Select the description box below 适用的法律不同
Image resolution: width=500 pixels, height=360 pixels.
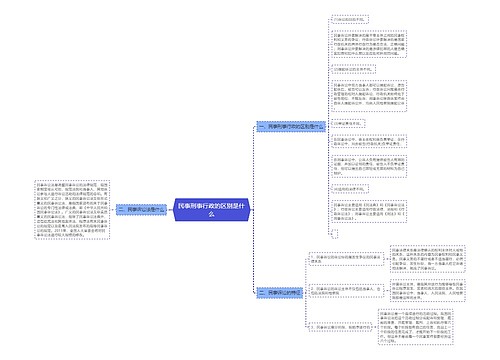coord(369,211)
